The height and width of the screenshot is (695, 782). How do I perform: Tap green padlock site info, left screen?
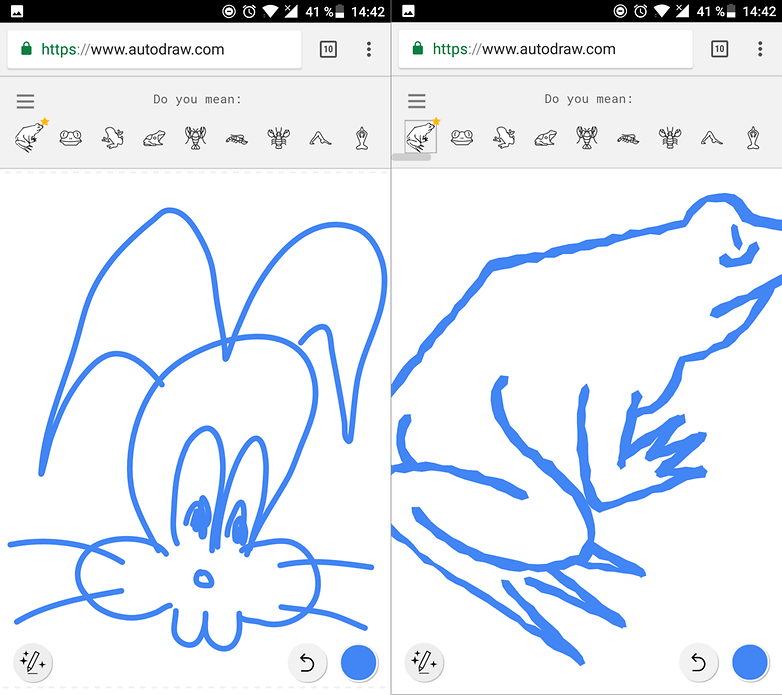tap(26, 49)
